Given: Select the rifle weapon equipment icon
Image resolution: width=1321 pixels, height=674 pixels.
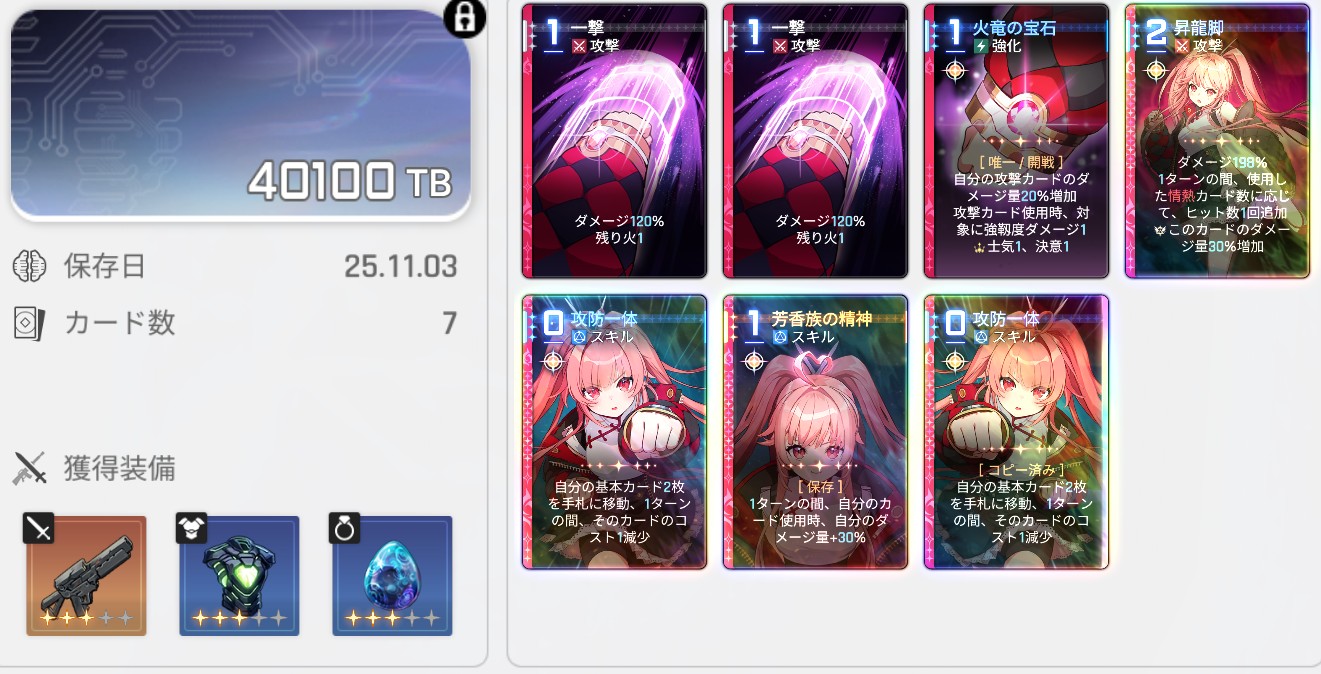Looking at the screenshot, I should click(86, 576).
